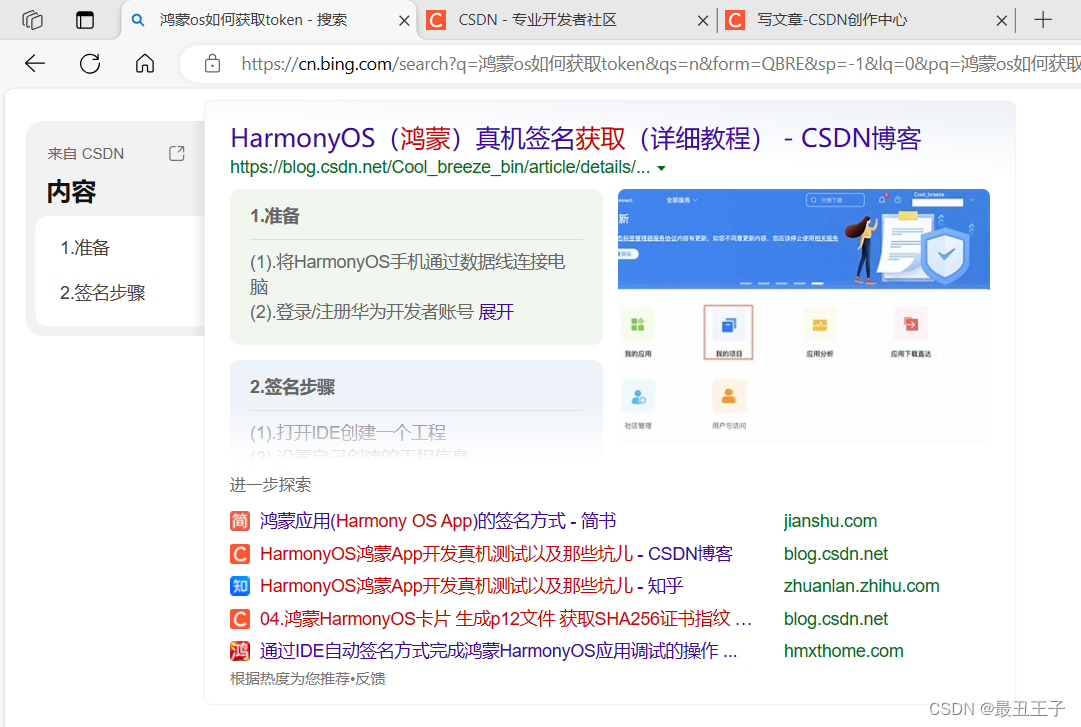
Task: Click the split screen icon near the tabs
Action: click(84, 19)
